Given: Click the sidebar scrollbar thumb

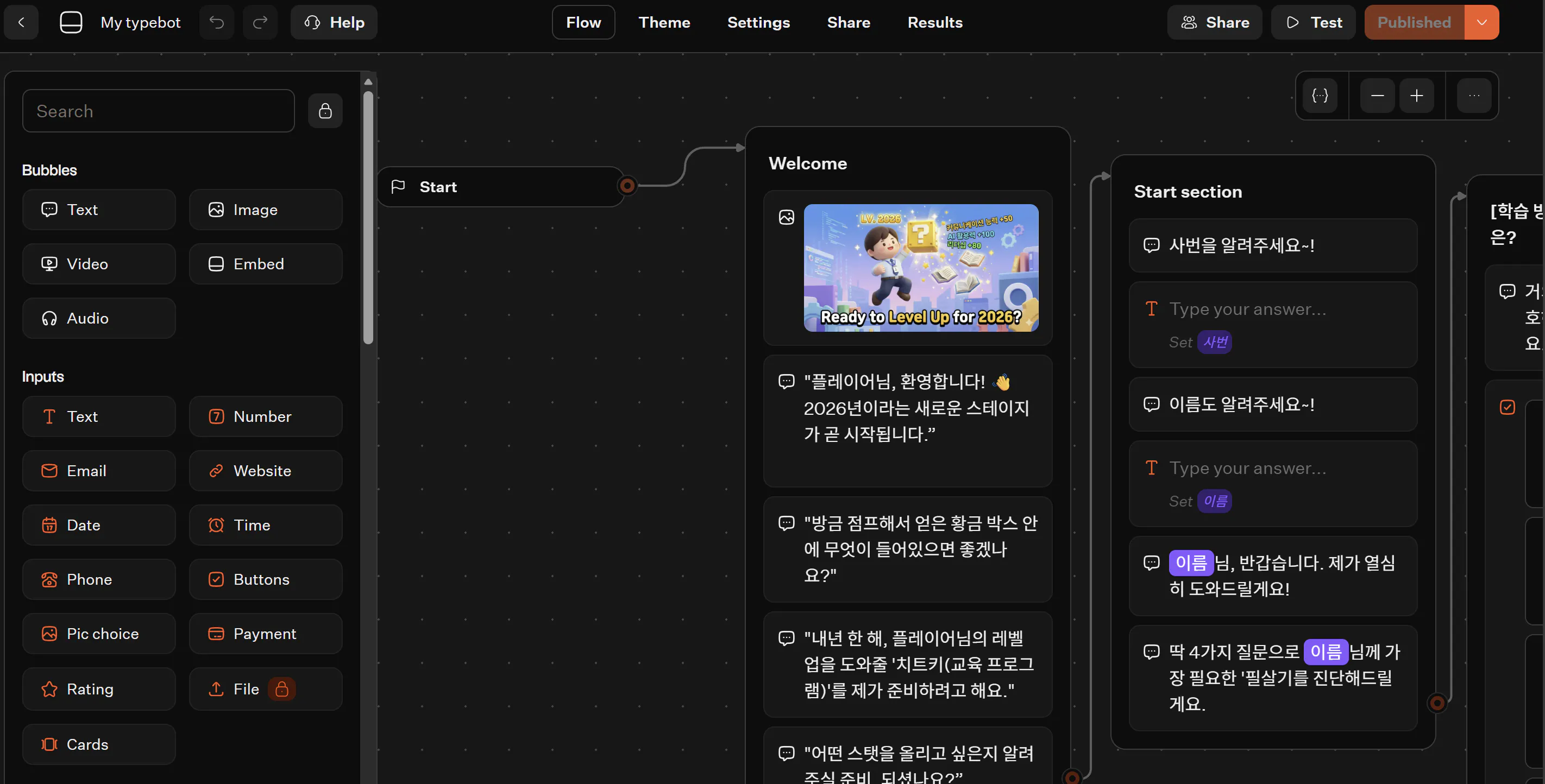Looking at the screenshot, I should 368,217.
